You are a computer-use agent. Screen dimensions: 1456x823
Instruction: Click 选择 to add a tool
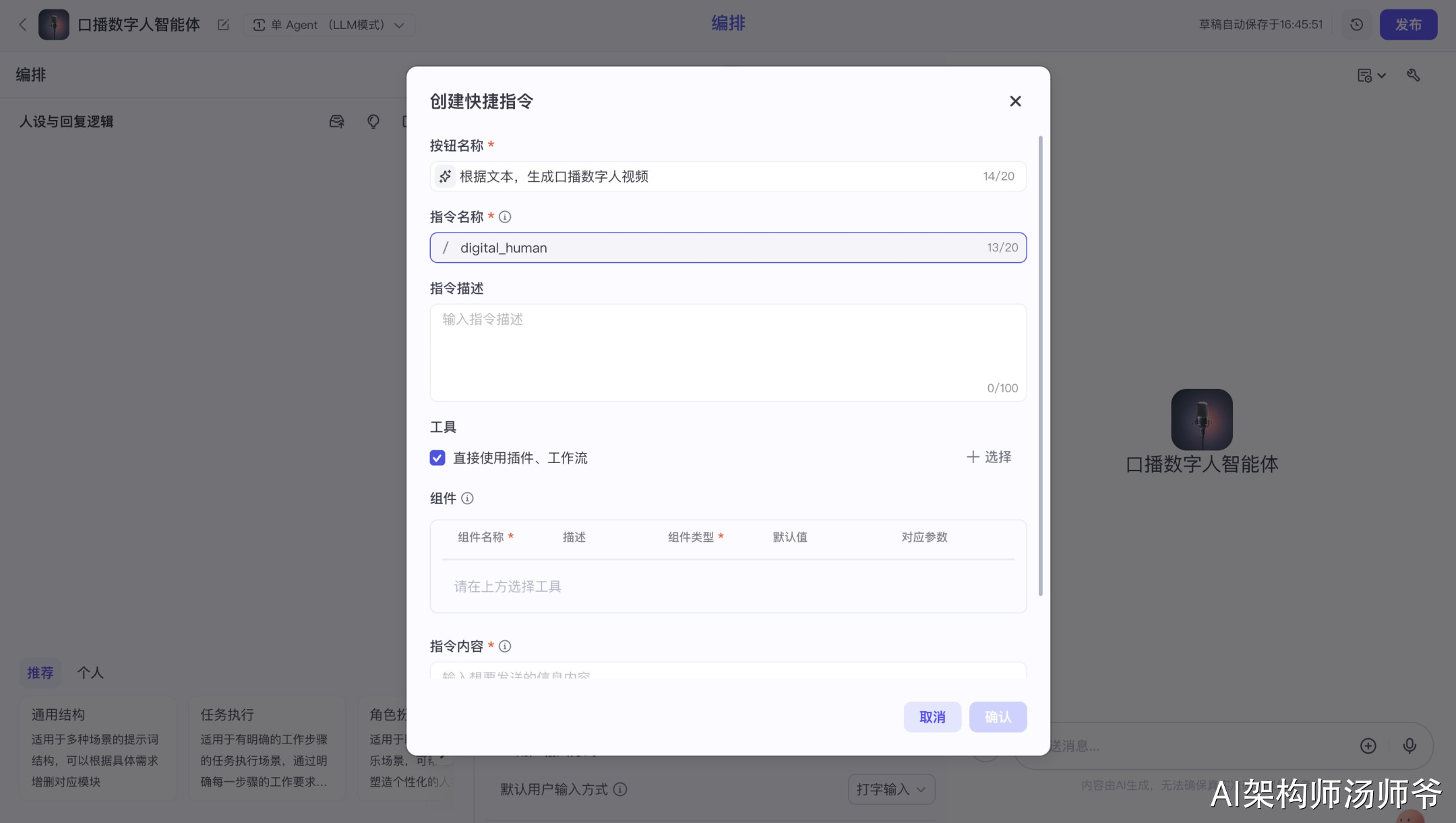click(989, 457)
